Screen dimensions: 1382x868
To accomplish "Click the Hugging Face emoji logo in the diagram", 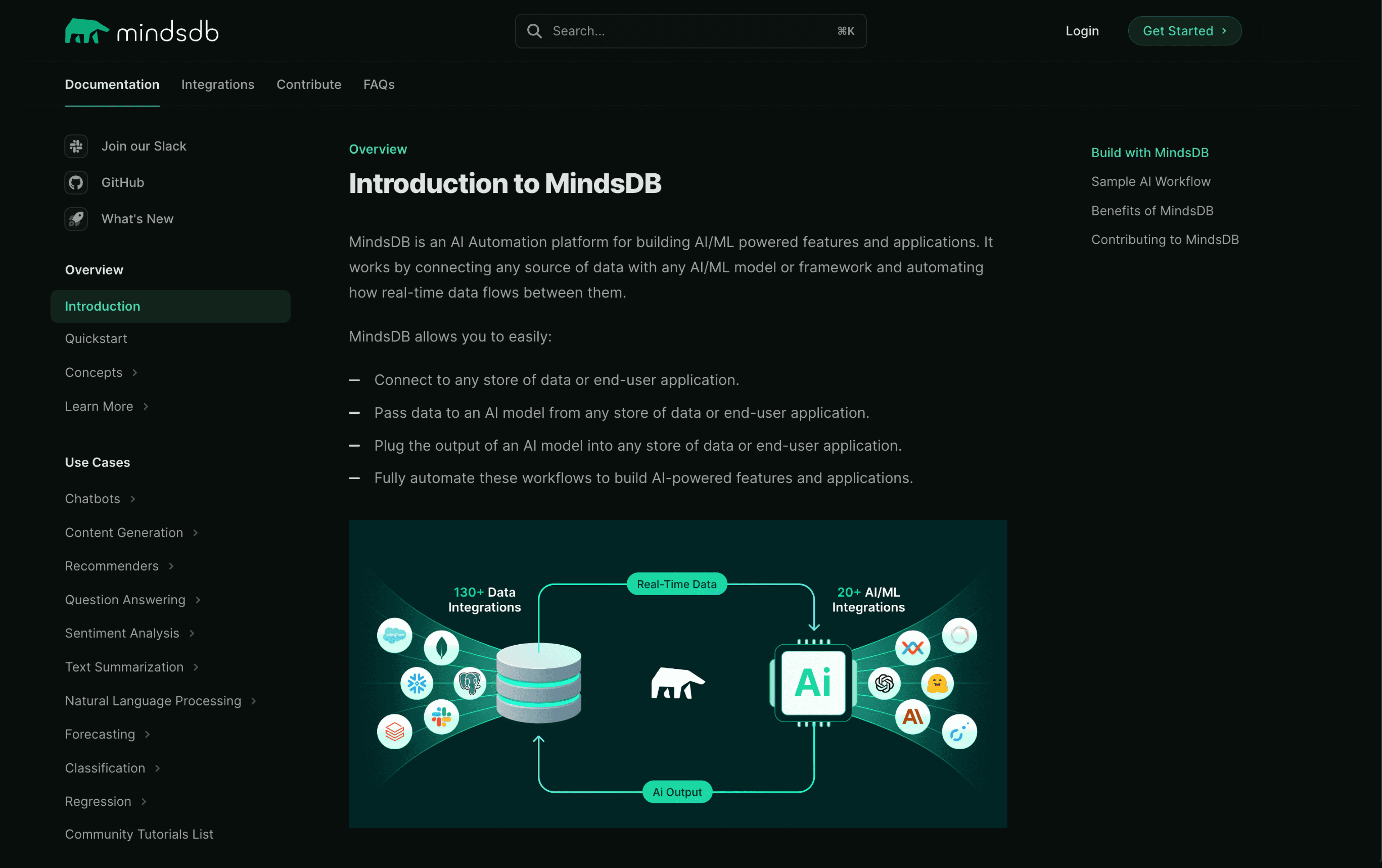I will click(937, 683).
